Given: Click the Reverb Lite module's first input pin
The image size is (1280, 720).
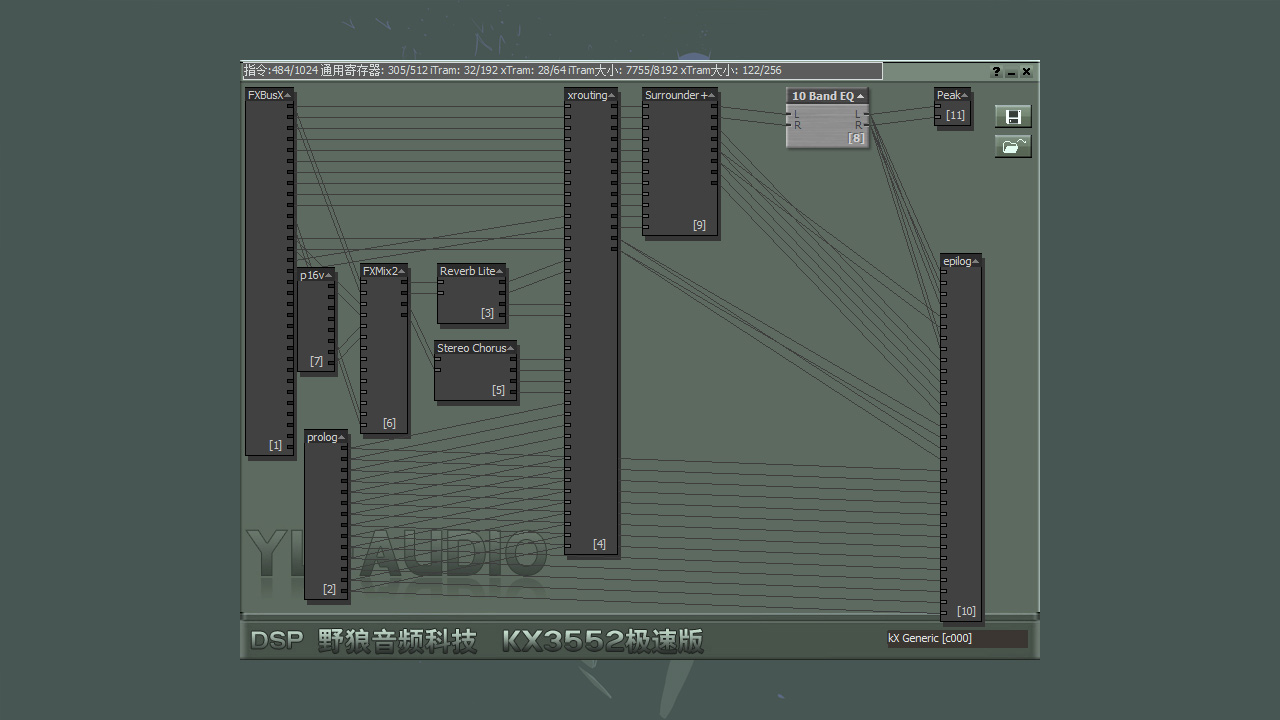Looking at the screenshot, I should pyautogui.click(x=440, y=282).
